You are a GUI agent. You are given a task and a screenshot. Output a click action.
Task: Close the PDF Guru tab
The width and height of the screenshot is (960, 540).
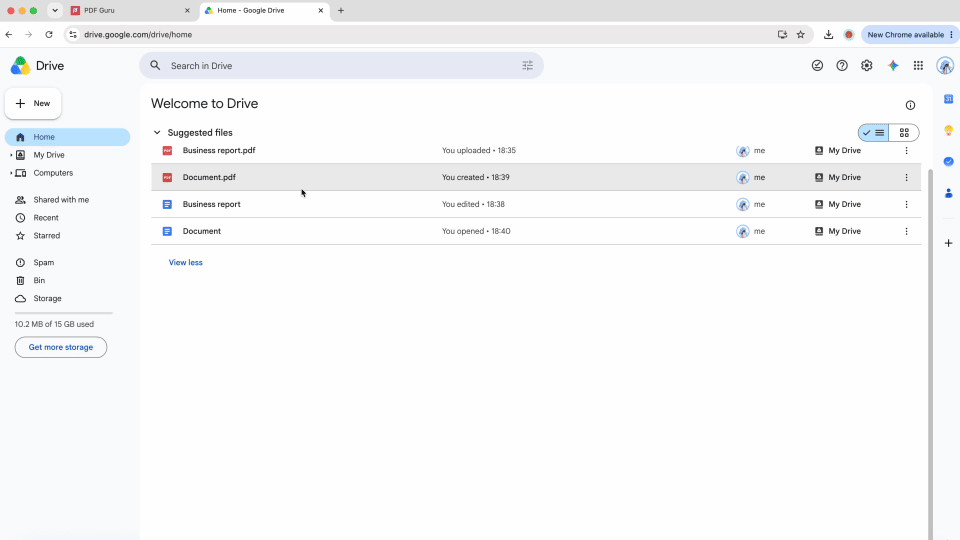click(187, 10)
